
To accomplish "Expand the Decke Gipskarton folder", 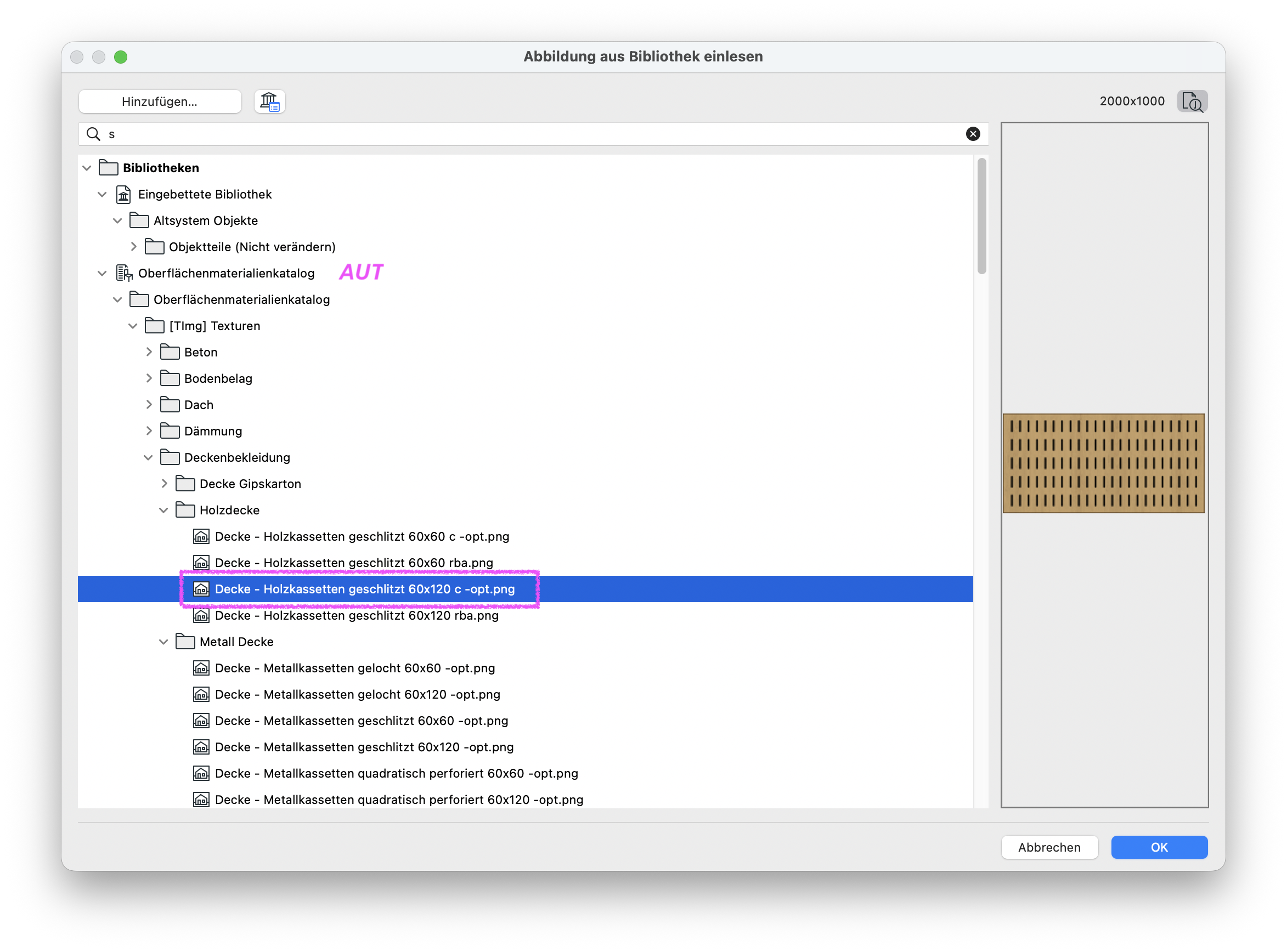I will click(x=164, y=484).
